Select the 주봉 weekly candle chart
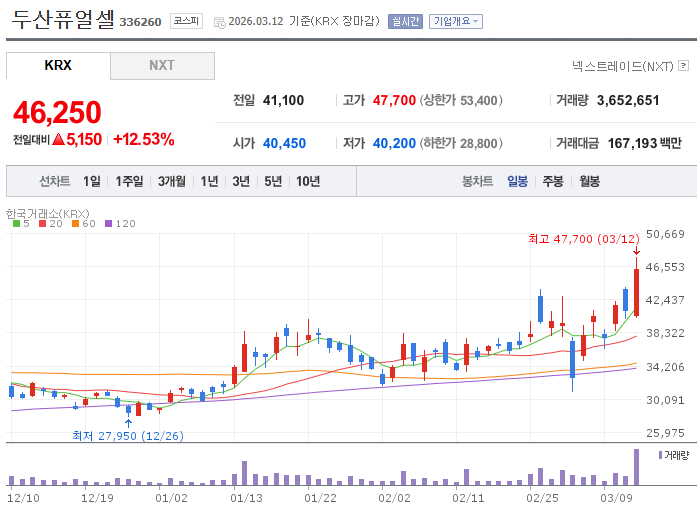Screen dimensions: 697x508 (553, 181)
